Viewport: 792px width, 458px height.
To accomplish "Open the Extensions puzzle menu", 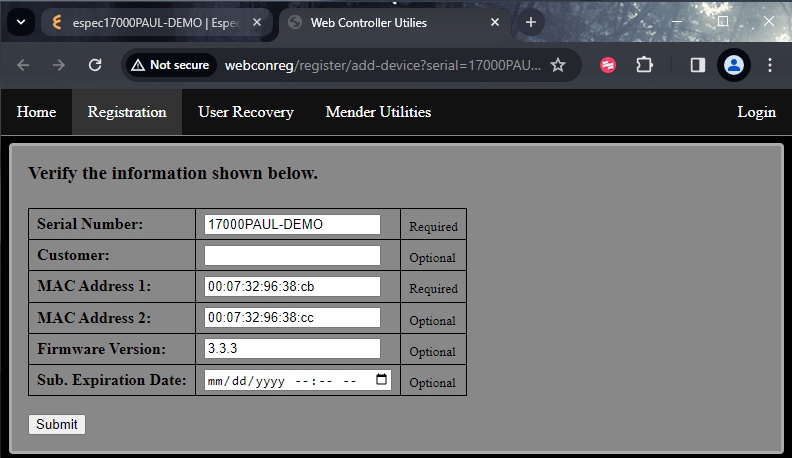I will pyautogui.click(x=644, y=65).
